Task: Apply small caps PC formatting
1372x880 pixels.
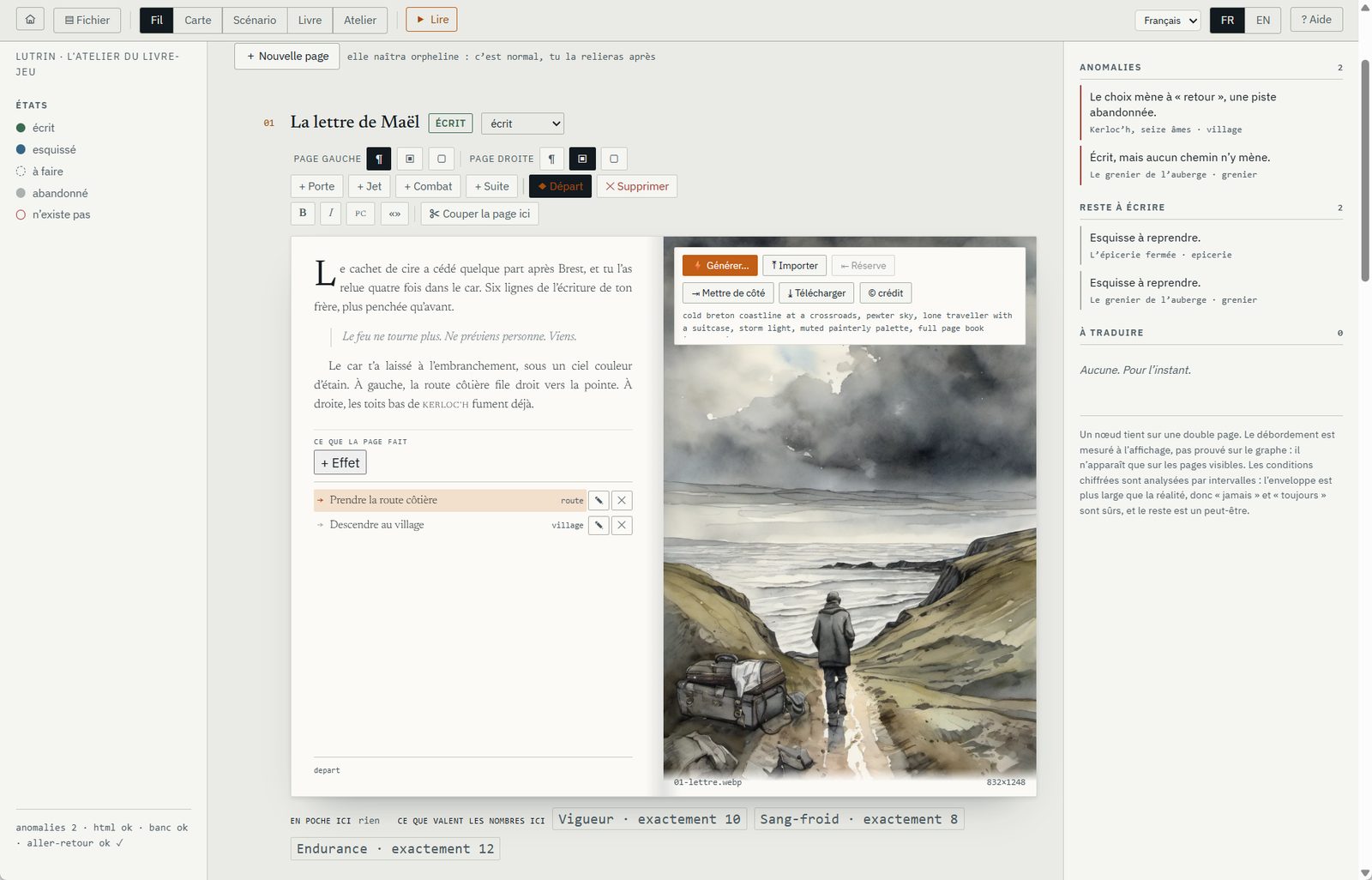Action: [x=360, y=214]
